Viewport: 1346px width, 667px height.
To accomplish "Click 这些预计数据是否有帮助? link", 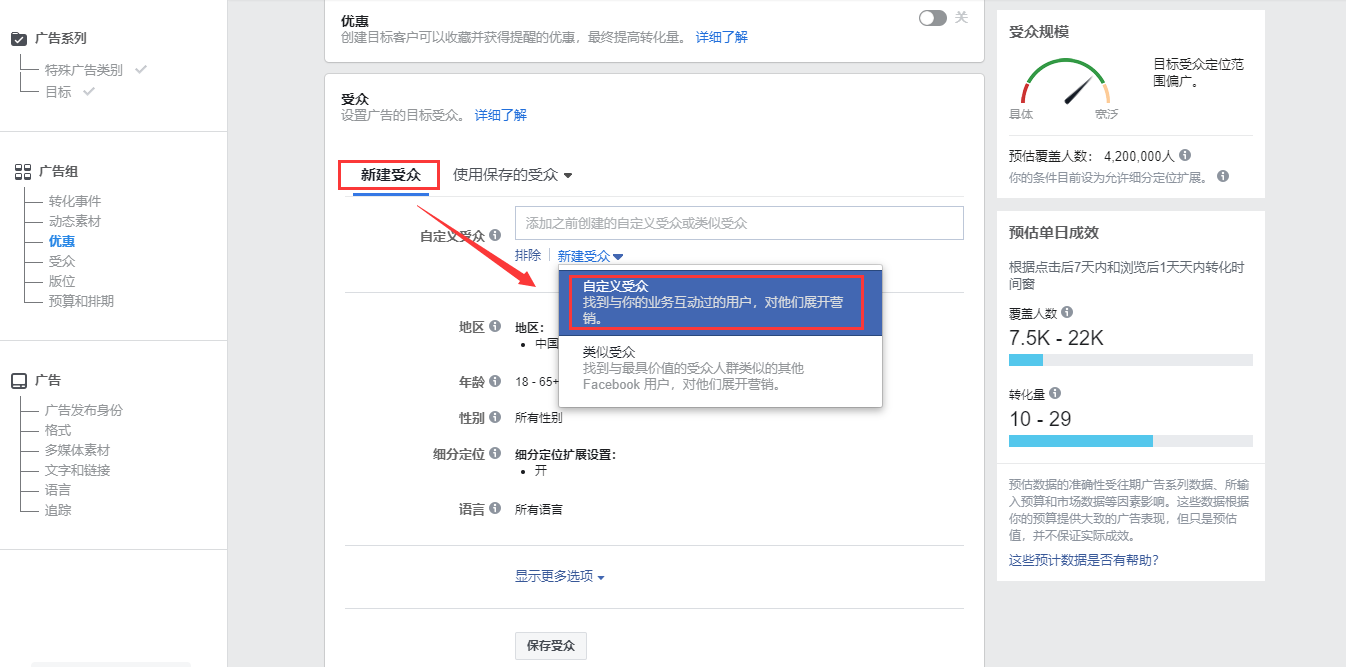I will click(x=1084, y=560).
